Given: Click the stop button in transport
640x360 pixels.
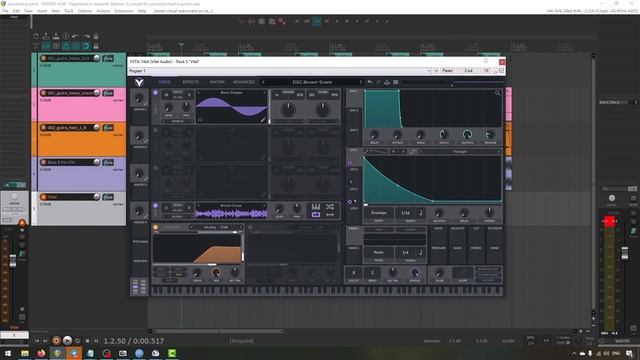Looking at the screenshot, I should [87, 340].
